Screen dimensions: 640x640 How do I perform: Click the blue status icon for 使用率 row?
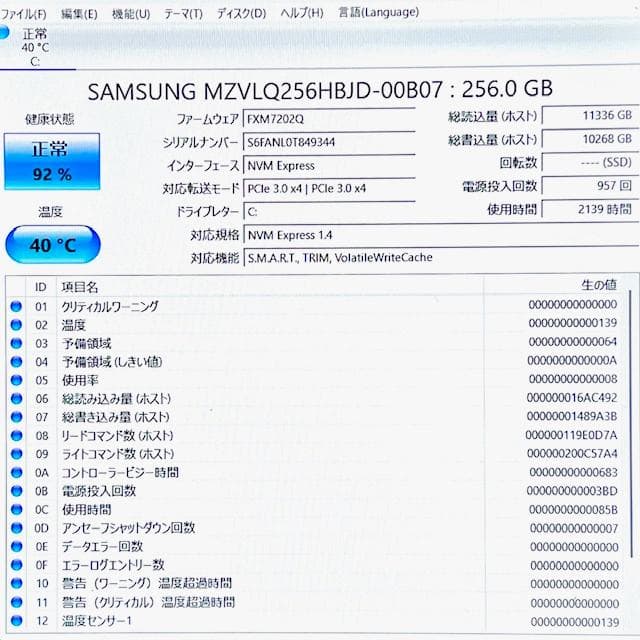[x=16, y=380]
